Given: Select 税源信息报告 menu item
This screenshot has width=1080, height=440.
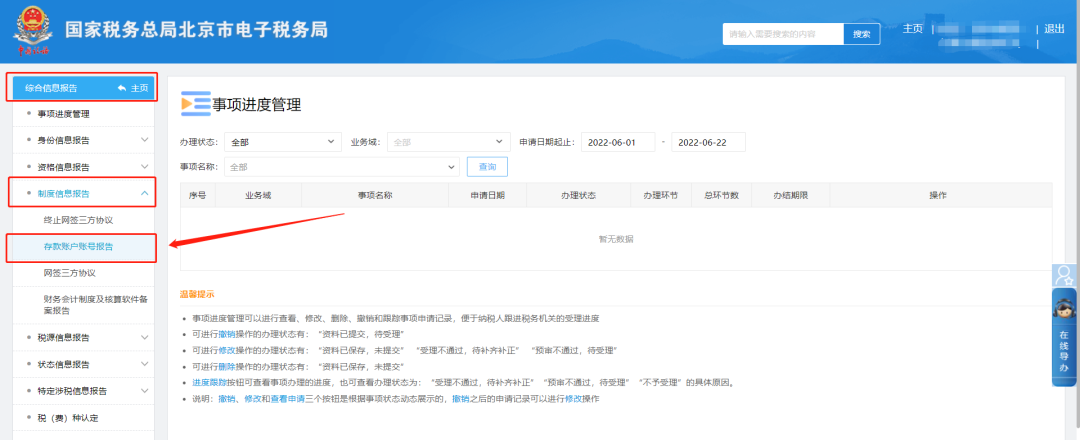Looking at the screenshot, I should [63, 338].
